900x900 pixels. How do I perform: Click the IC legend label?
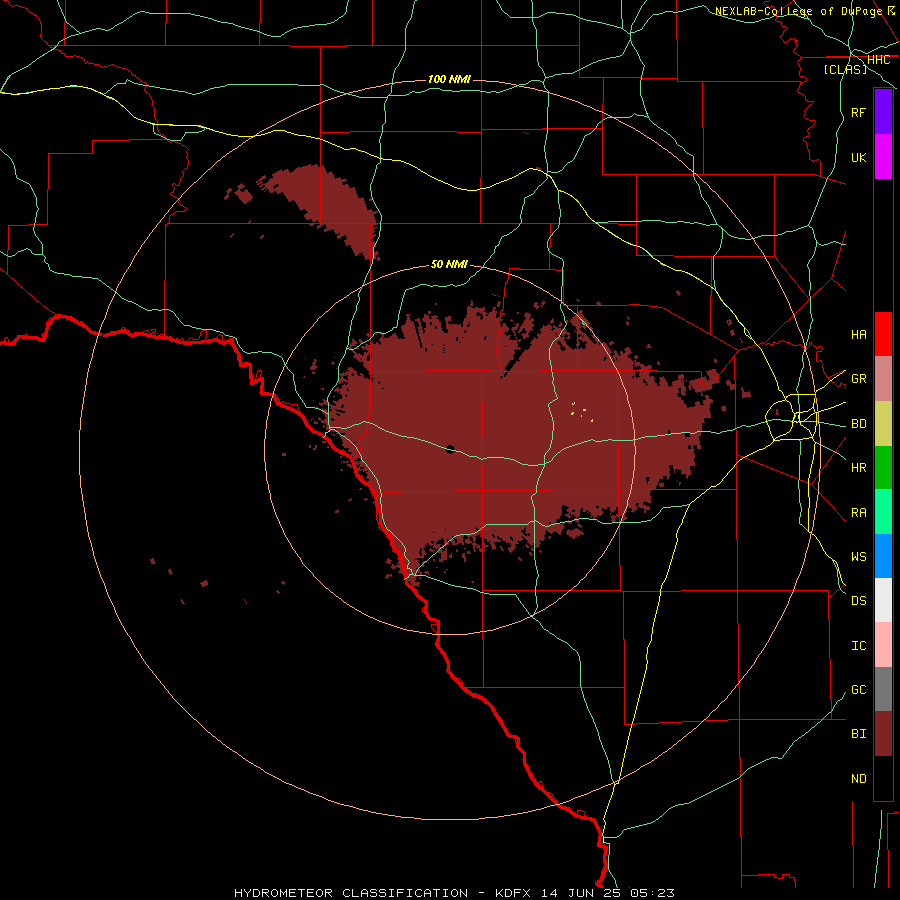[x=858, y=646]
